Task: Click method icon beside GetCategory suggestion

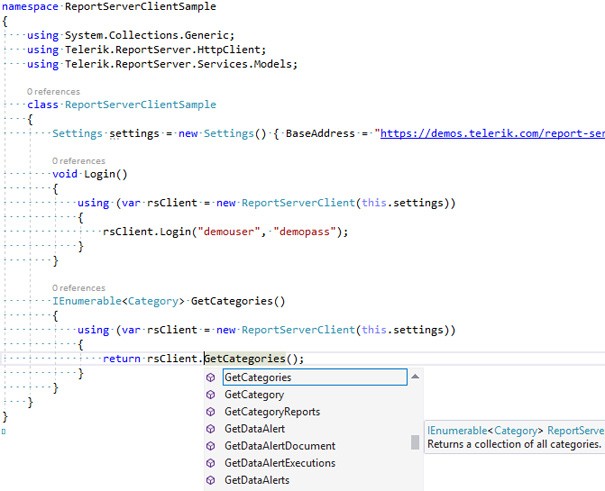Action: (211, 394)
